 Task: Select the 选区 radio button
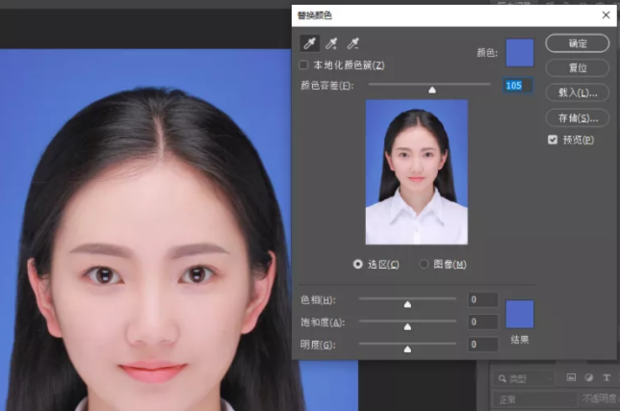pyautogui.click(x=358, y=264)
